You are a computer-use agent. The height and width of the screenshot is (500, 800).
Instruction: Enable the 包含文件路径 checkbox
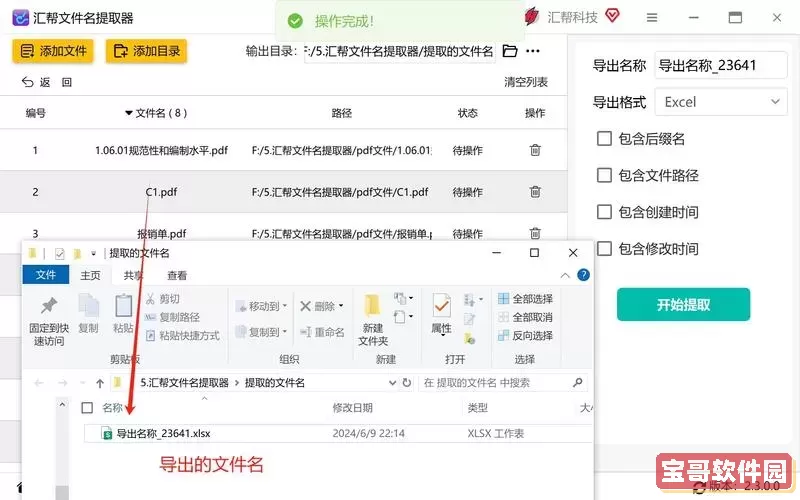[605, 176]
